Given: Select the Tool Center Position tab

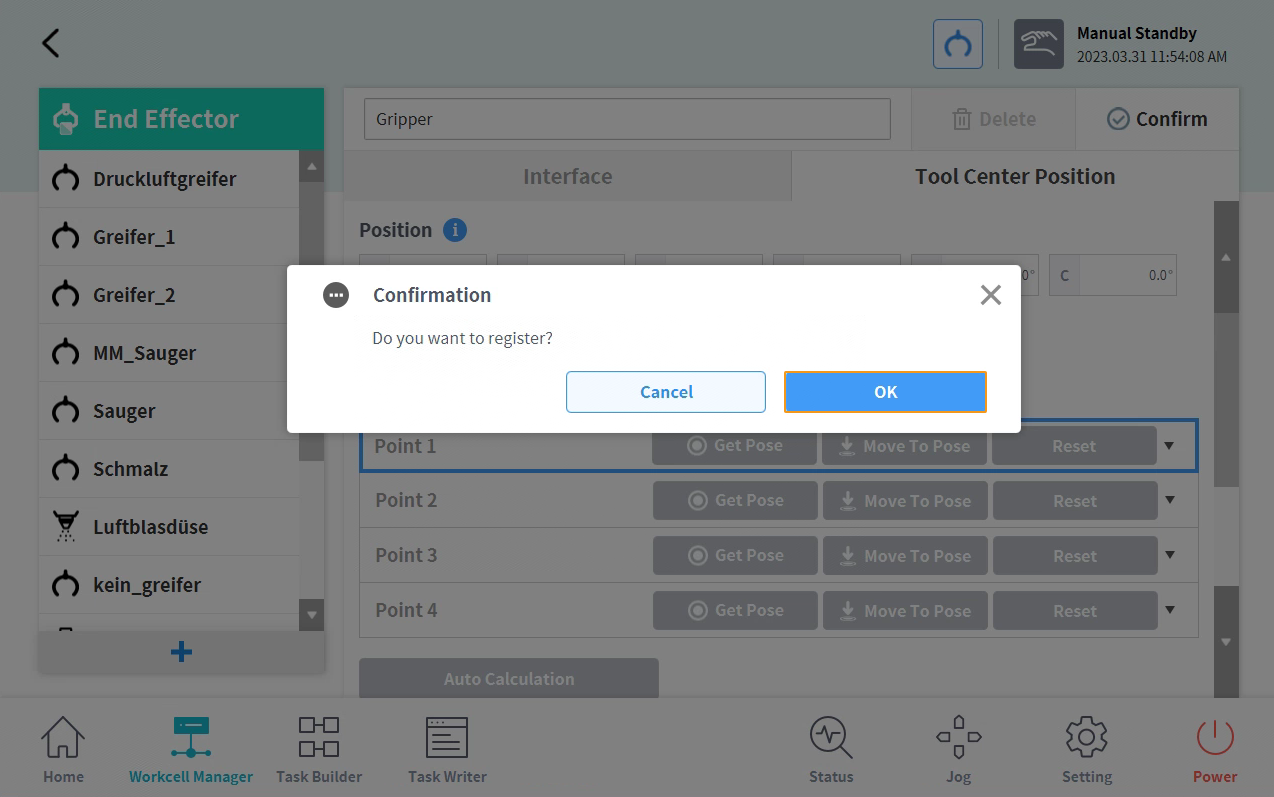Looking at the screenshot, I should point(1014,177).
